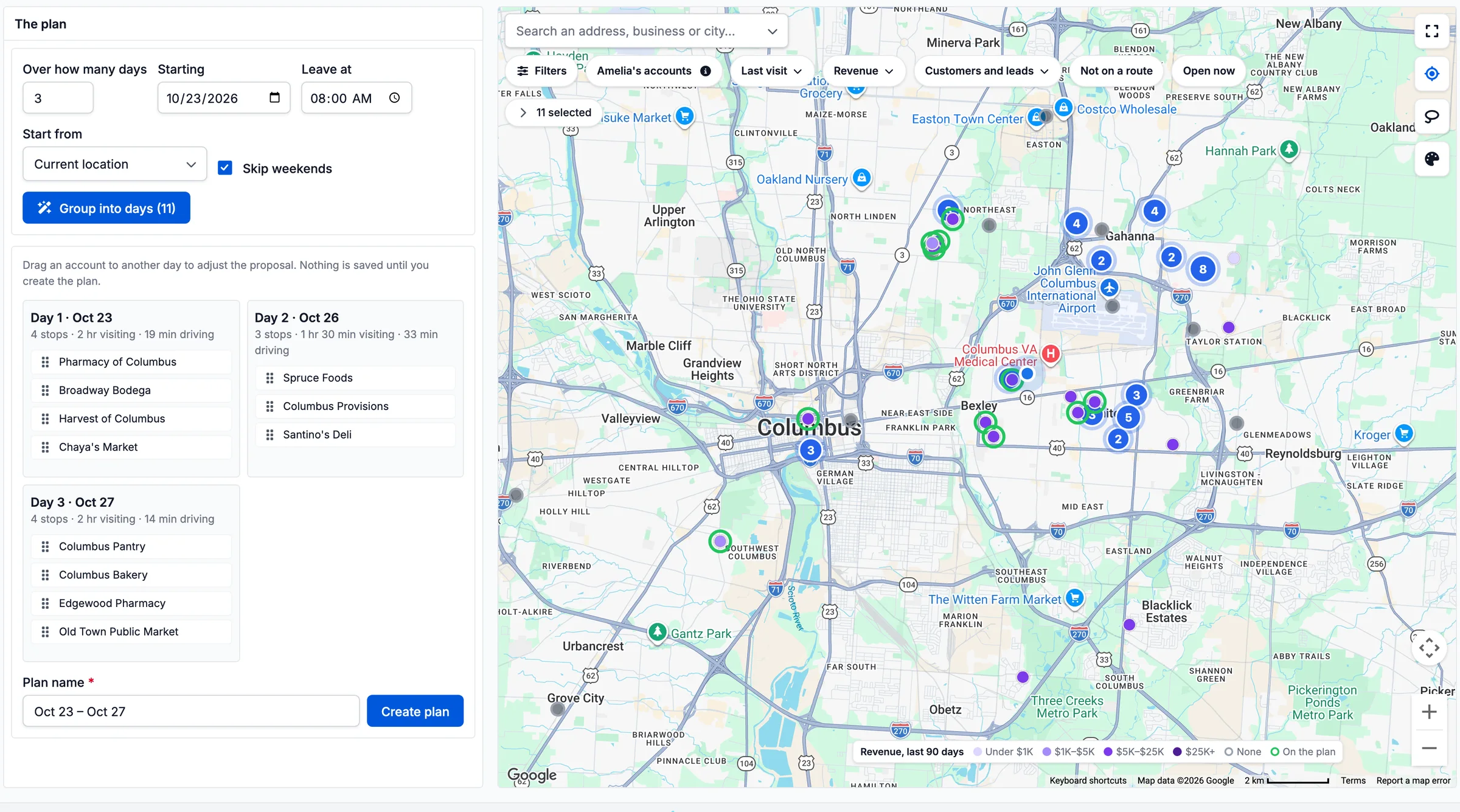Select Broadway Bodega in Day 1
The width and height of the screenshot is (1460, 812).
coord(131,390)
